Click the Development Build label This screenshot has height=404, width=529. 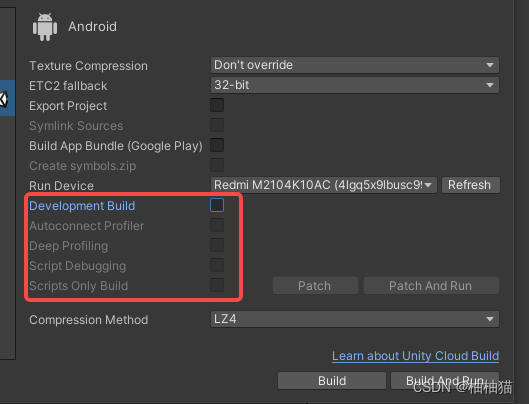point(82,206)
